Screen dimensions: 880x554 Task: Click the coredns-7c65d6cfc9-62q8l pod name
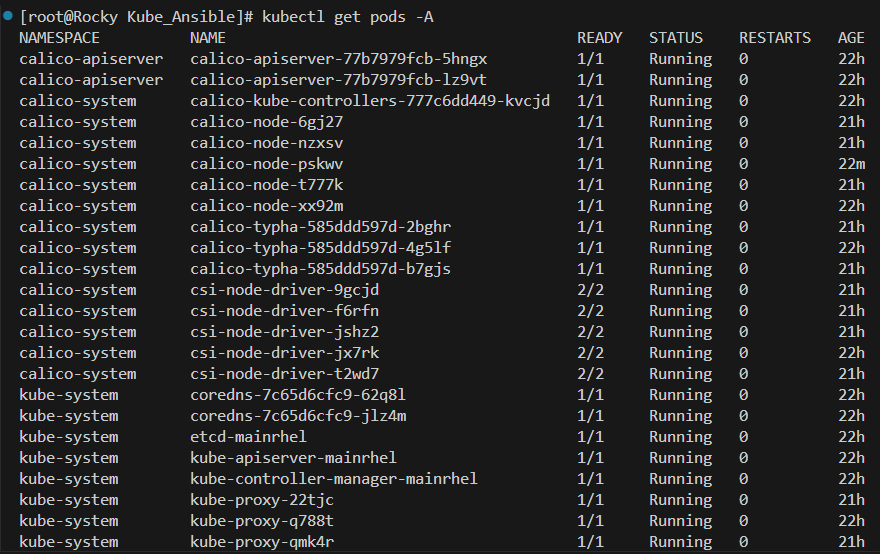coord(298,395)
